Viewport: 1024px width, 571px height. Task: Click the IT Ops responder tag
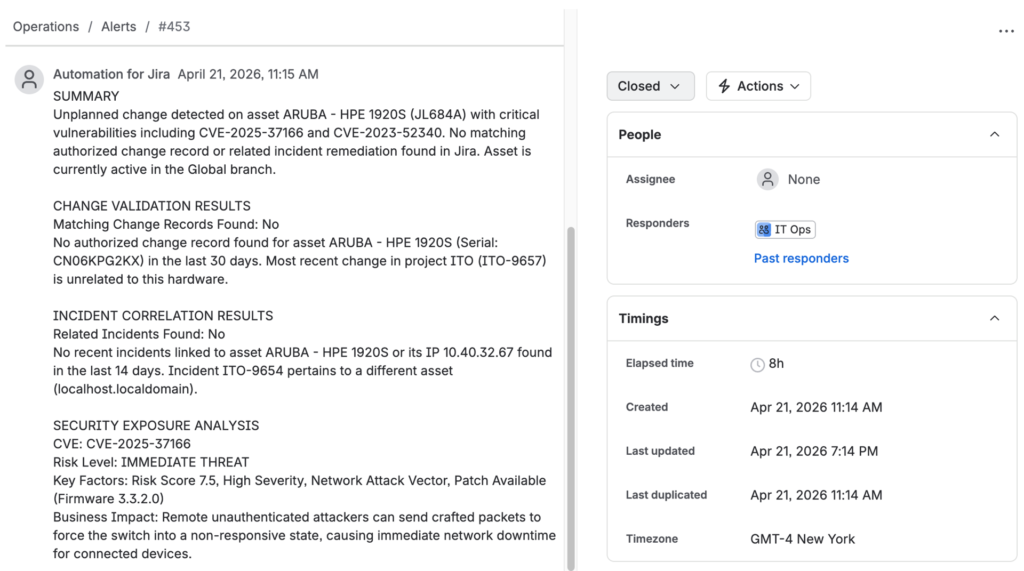point(785,229)
